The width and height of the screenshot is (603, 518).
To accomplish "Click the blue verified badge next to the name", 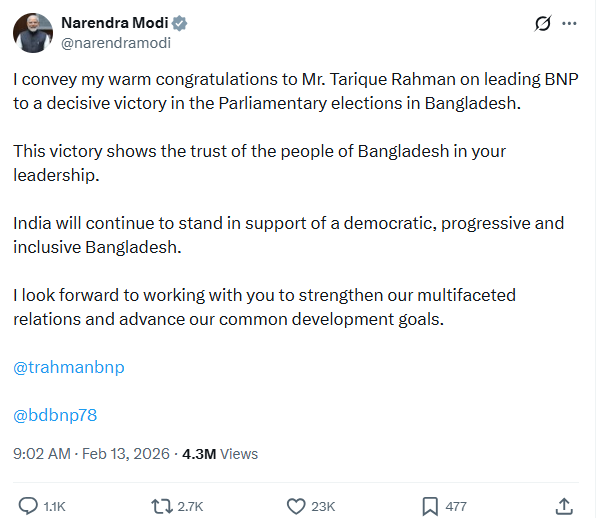I will (180, 23).
